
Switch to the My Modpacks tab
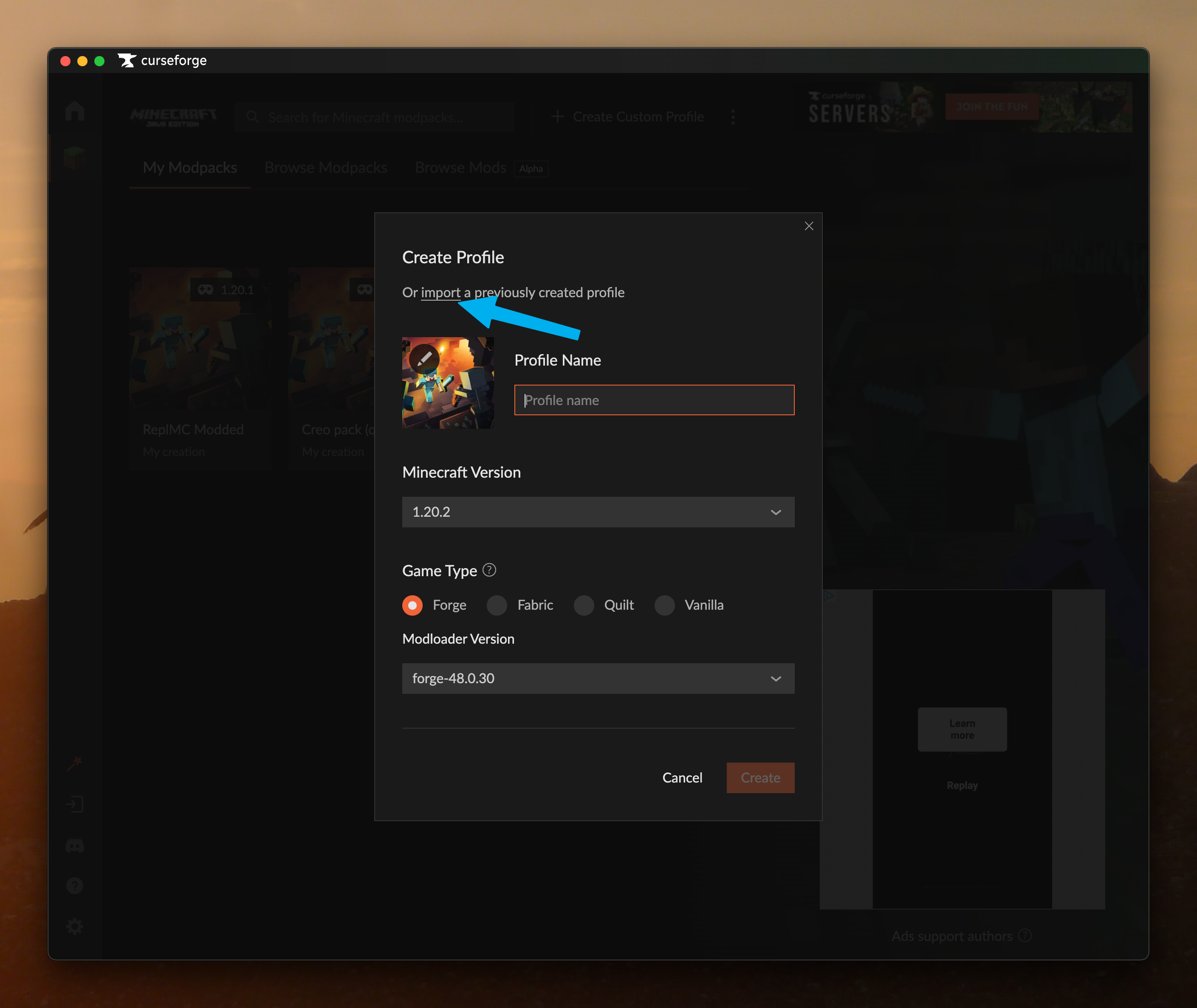(190, 167)
